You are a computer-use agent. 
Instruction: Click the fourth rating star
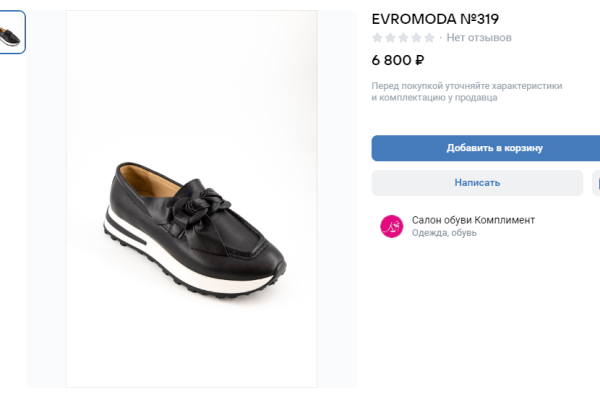416,38
